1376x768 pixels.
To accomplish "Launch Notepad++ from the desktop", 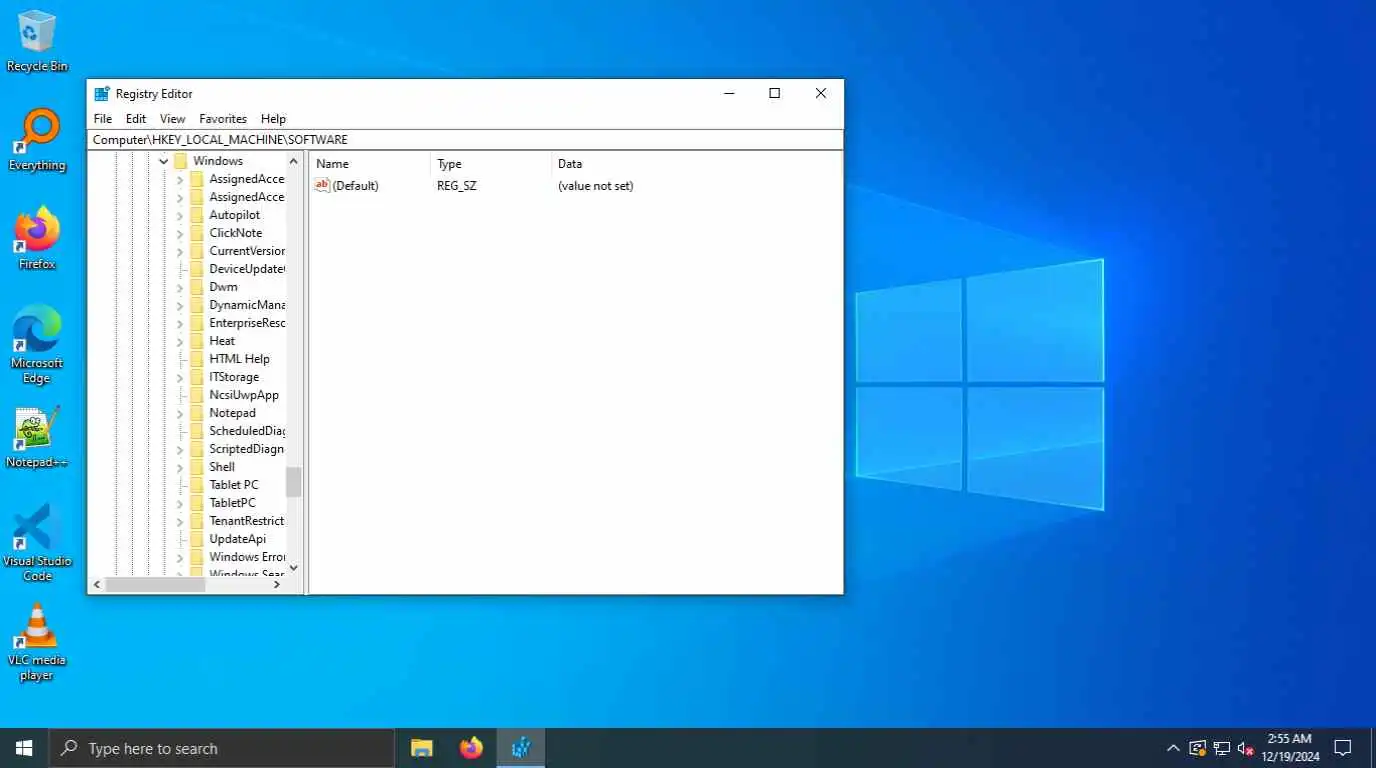I will point(37,437).
